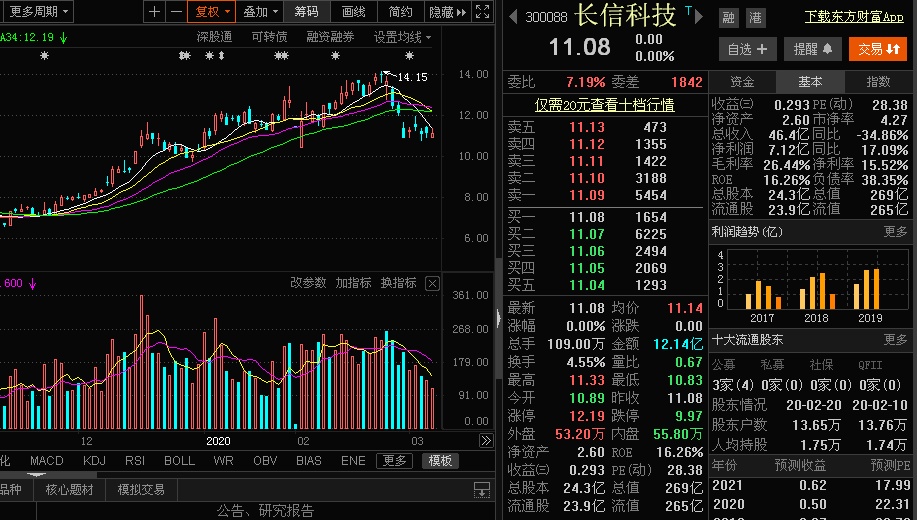Click the 公募 shareholder category
This screenshot has height=520, width=917.
click(x=723, y=365)
